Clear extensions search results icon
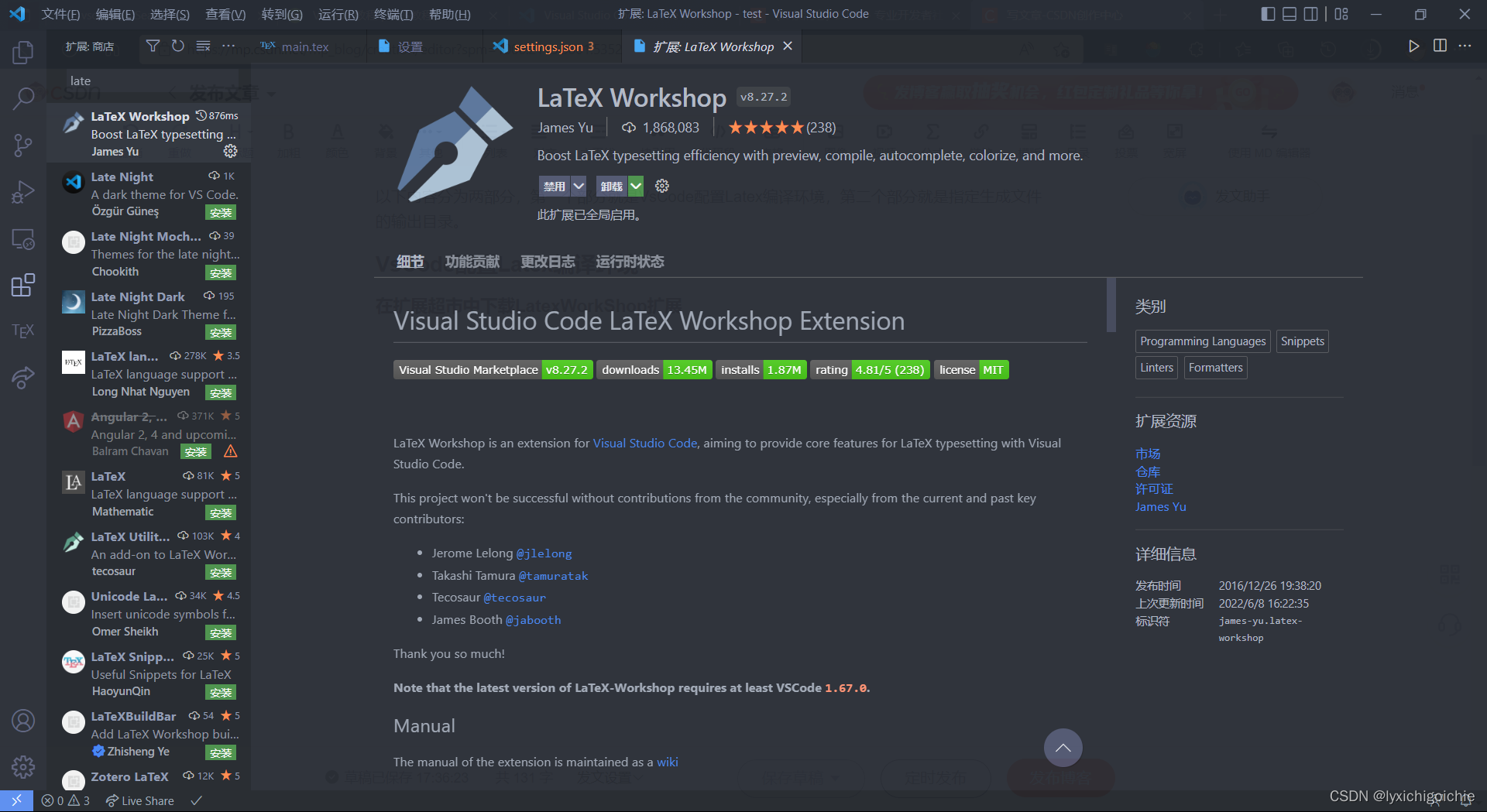 tap(203, 46)
